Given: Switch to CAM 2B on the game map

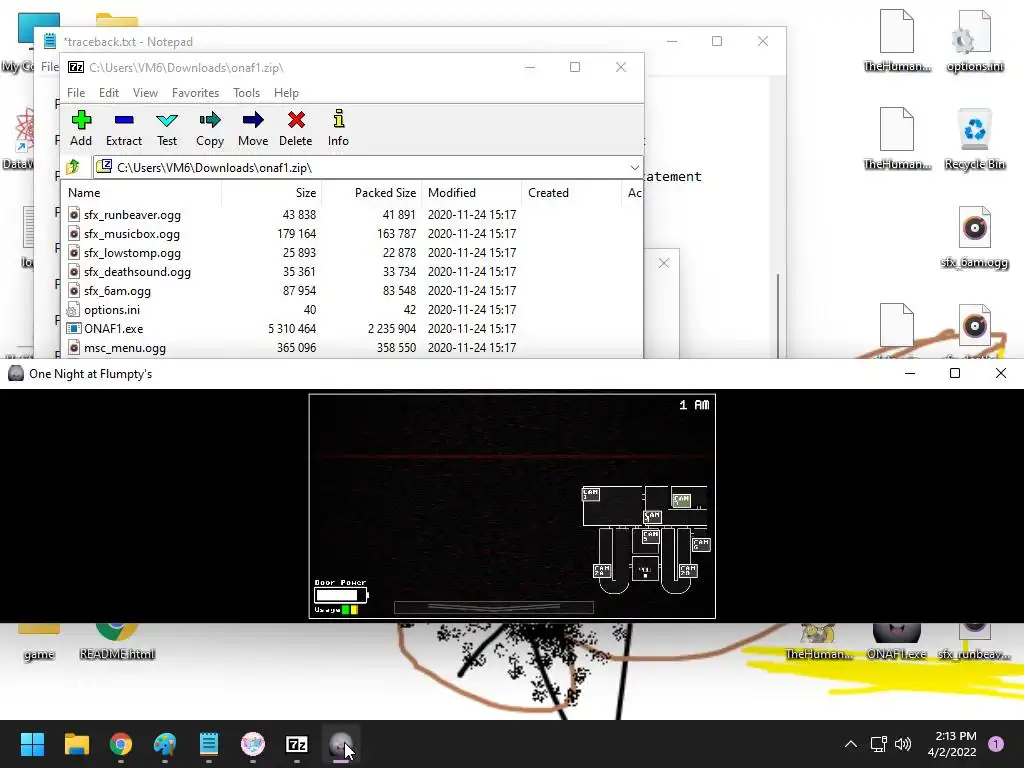Looking at the screenshot, I should click(x=688, y=571).
